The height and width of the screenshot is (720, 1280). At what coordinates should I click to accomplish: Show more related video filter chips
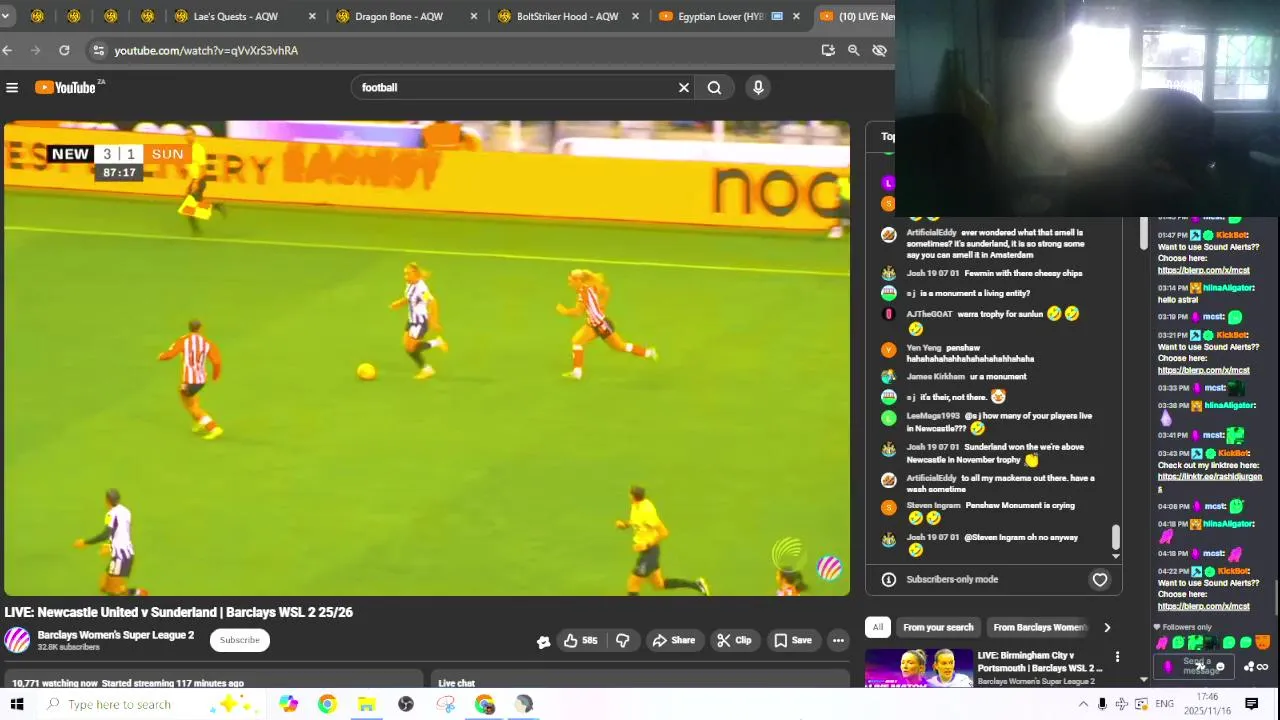pos(1107,627)
